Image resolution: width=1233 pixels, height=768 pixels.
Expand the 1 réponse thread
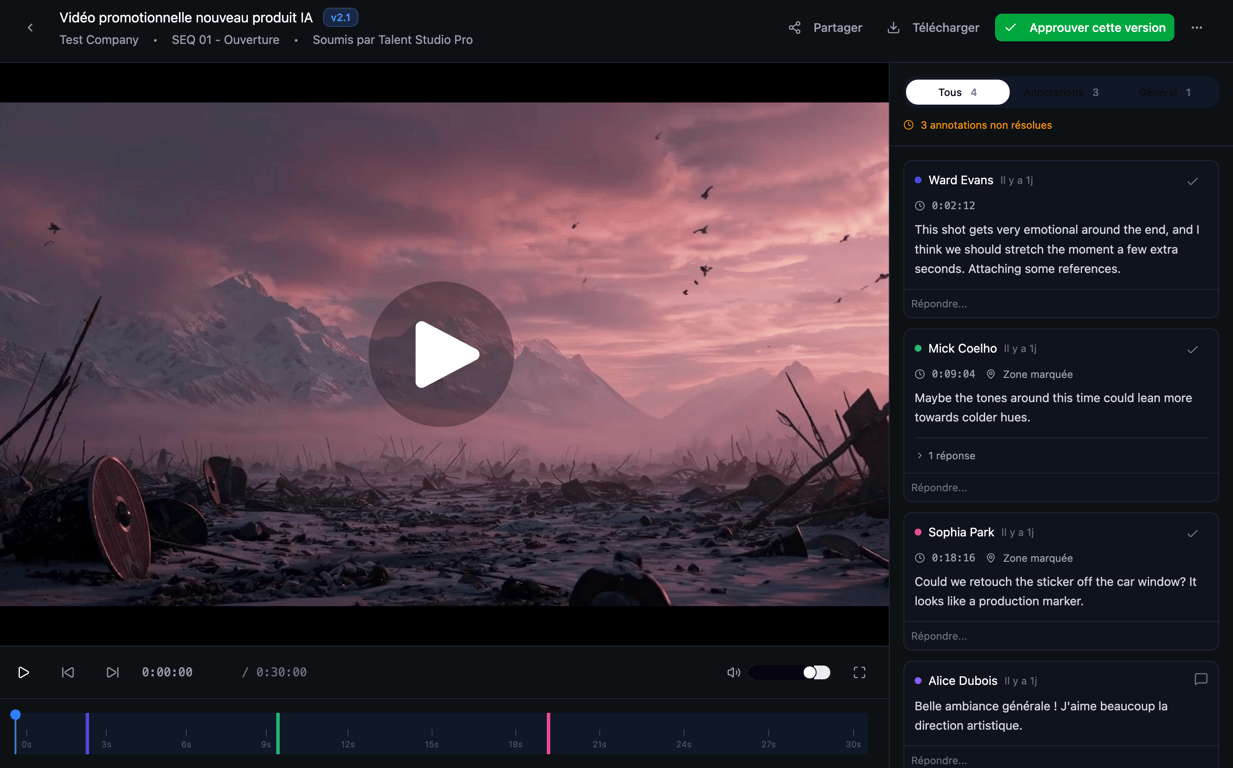946,456
